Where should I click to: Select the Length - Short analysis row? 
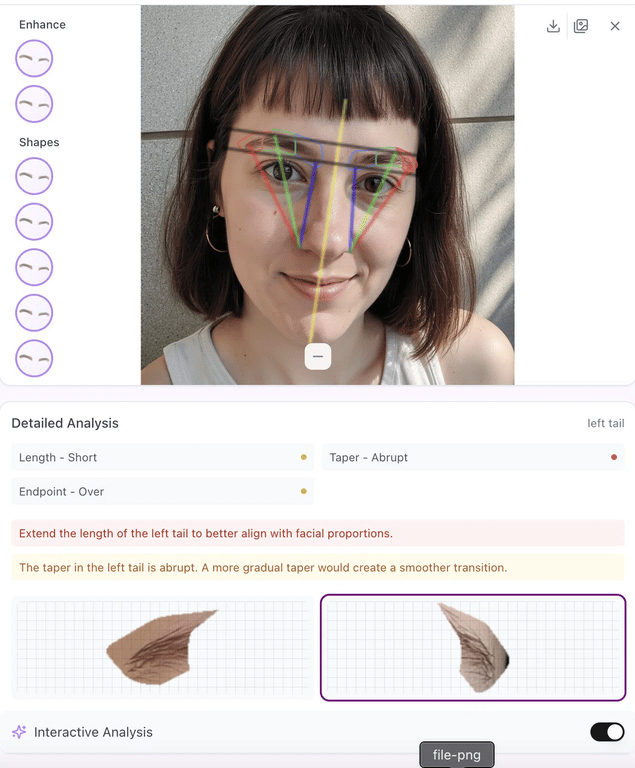(x=162, y=457)
